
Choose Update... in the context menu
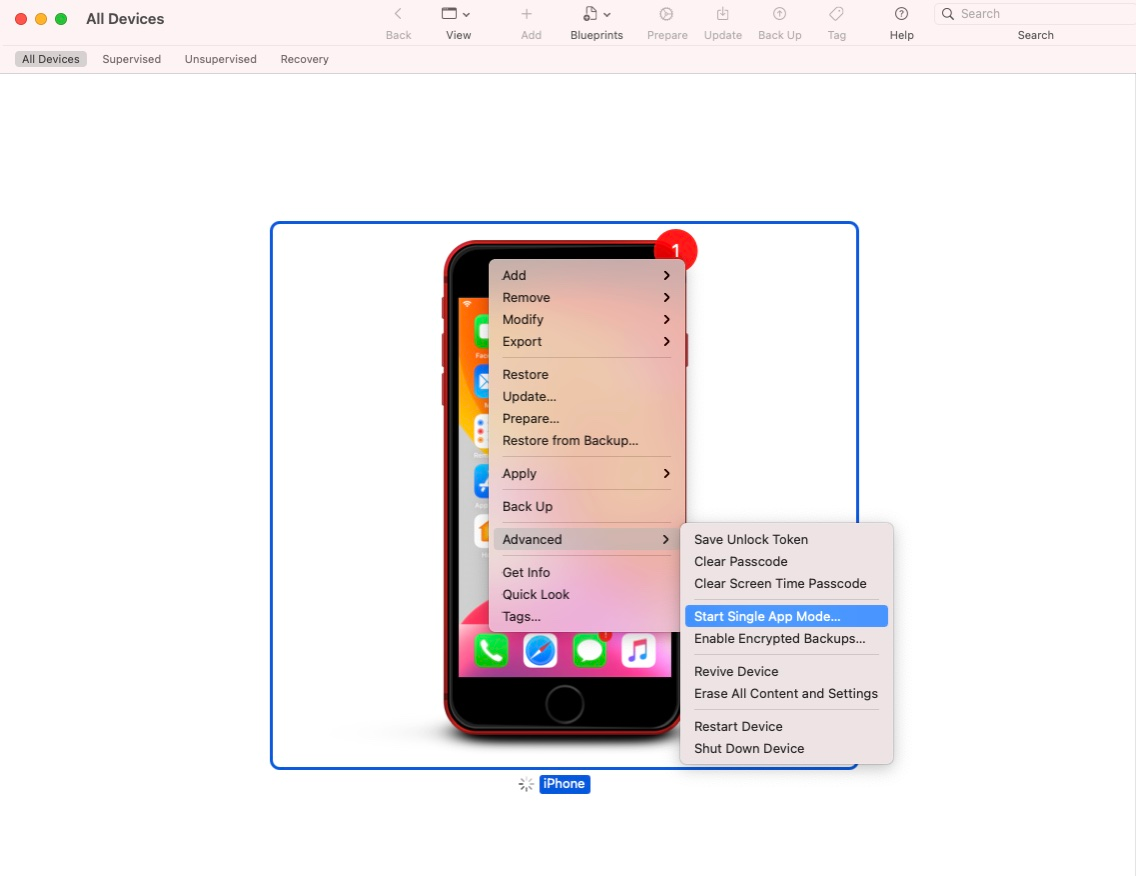pyautogui.click(x=587, y=397)
